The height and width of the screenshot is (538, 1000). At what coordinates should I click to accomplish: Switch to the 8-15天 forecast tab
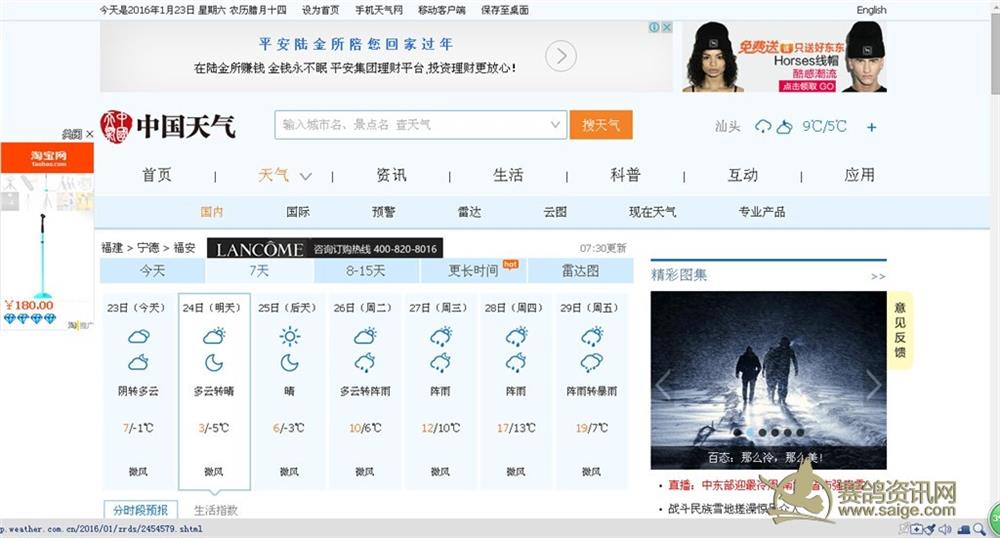(x=366, y=271)
